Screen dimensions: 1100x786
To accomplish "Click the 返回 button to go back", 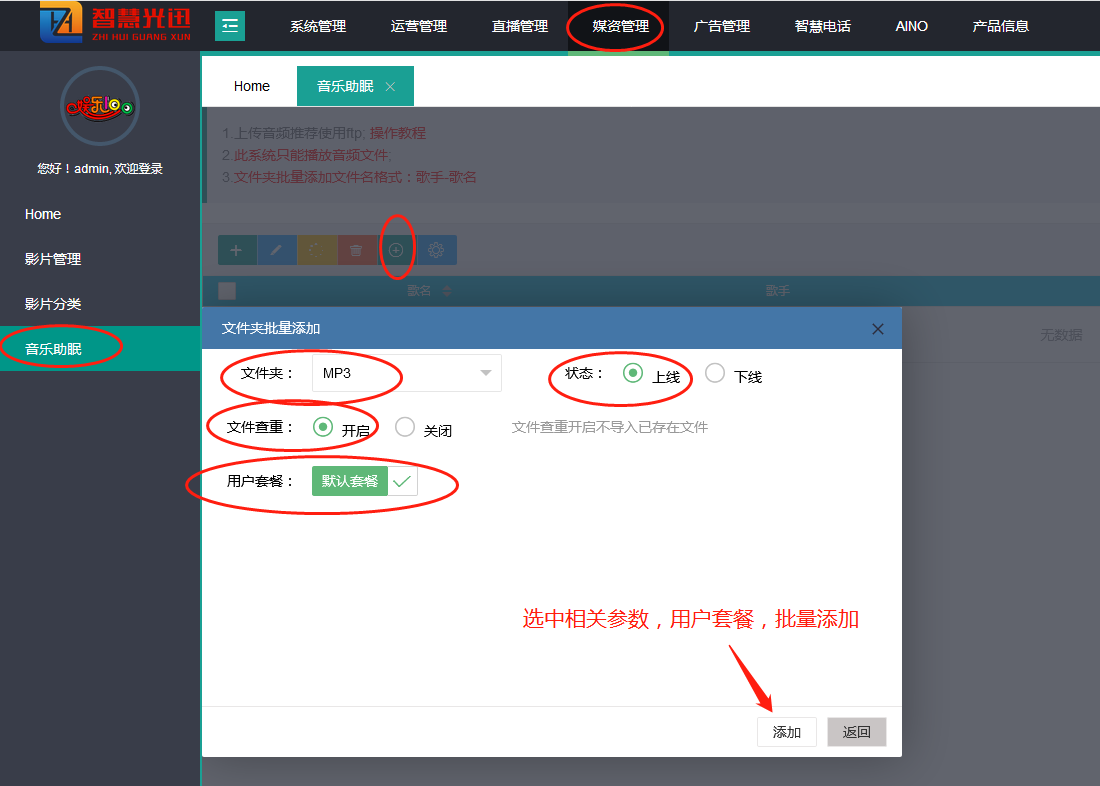I will pyautogui.click(x=856, y=732).
